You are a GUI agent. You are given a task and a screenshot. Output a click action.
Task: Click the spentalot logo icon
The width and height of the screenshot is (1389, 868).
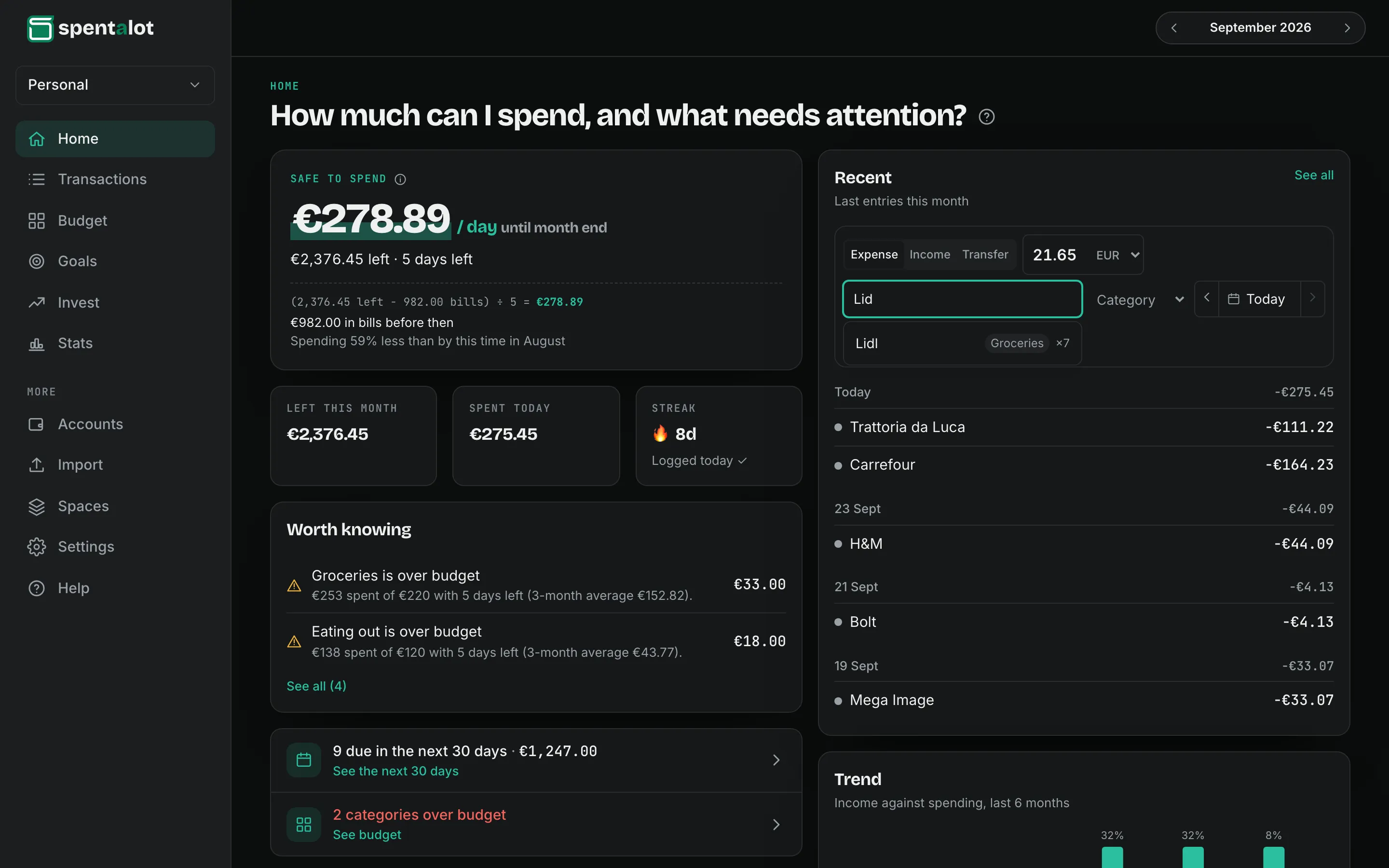40,28
